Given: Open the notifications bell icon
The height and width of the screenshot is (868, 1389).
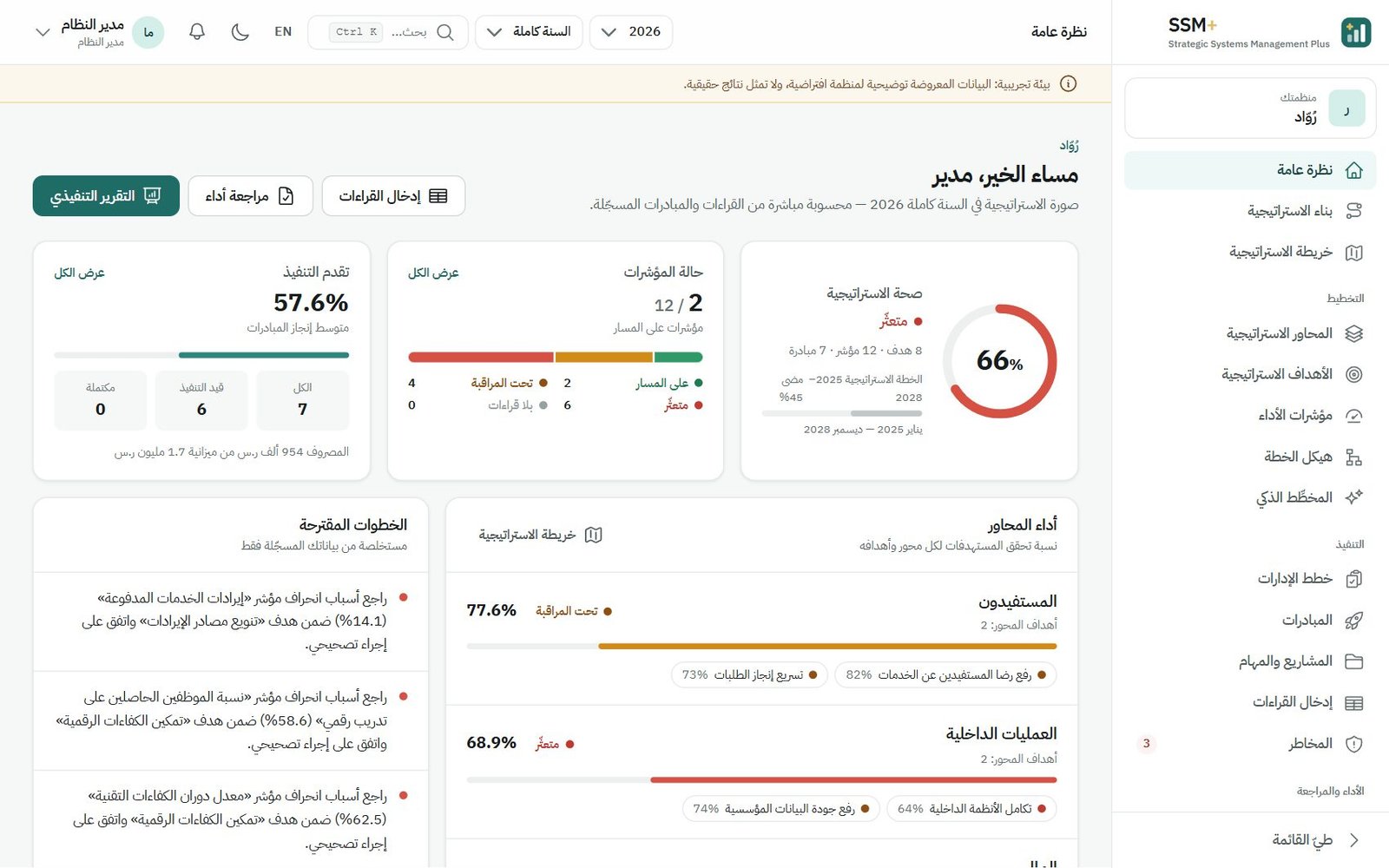Looking at the screenshot, I should pyautogui.click(x=197, y=32).
